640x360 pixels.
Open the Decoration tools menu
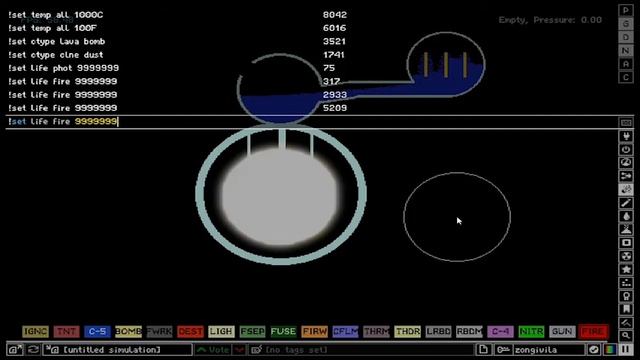(x=626, y=322)
